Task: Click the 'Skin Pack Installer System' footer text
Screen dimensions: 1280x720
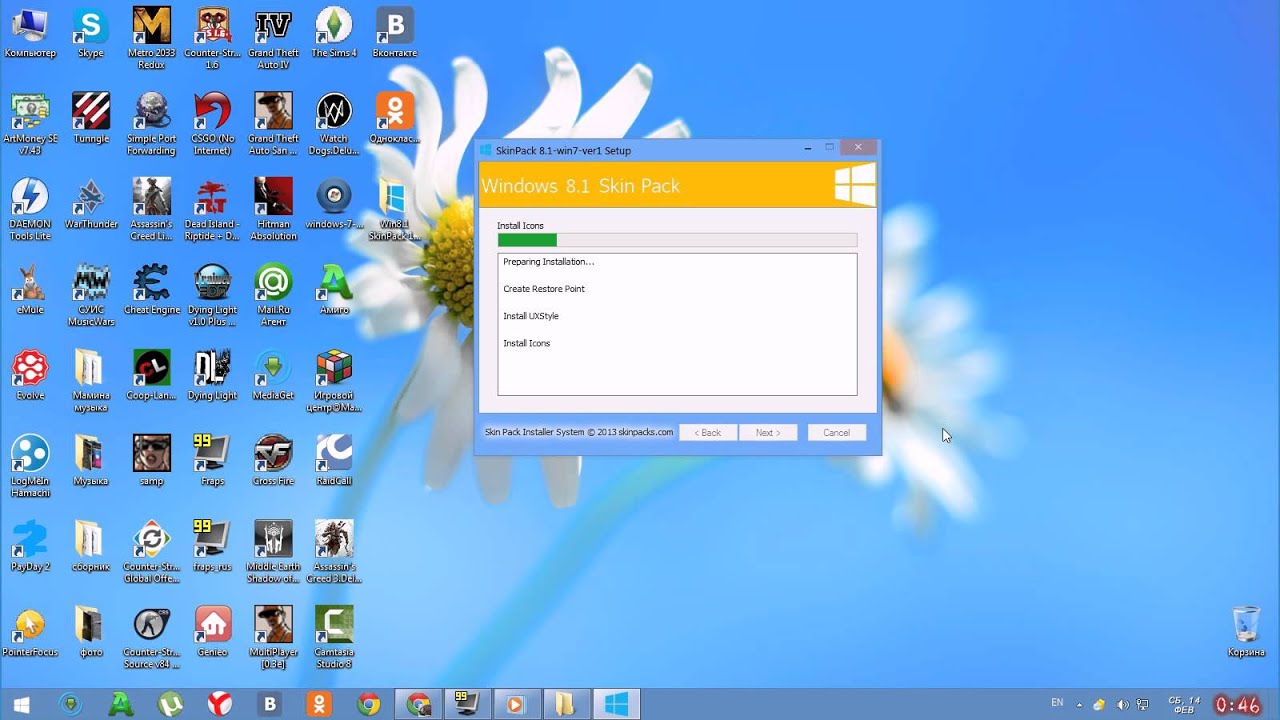Action: (x=579, y=433)
